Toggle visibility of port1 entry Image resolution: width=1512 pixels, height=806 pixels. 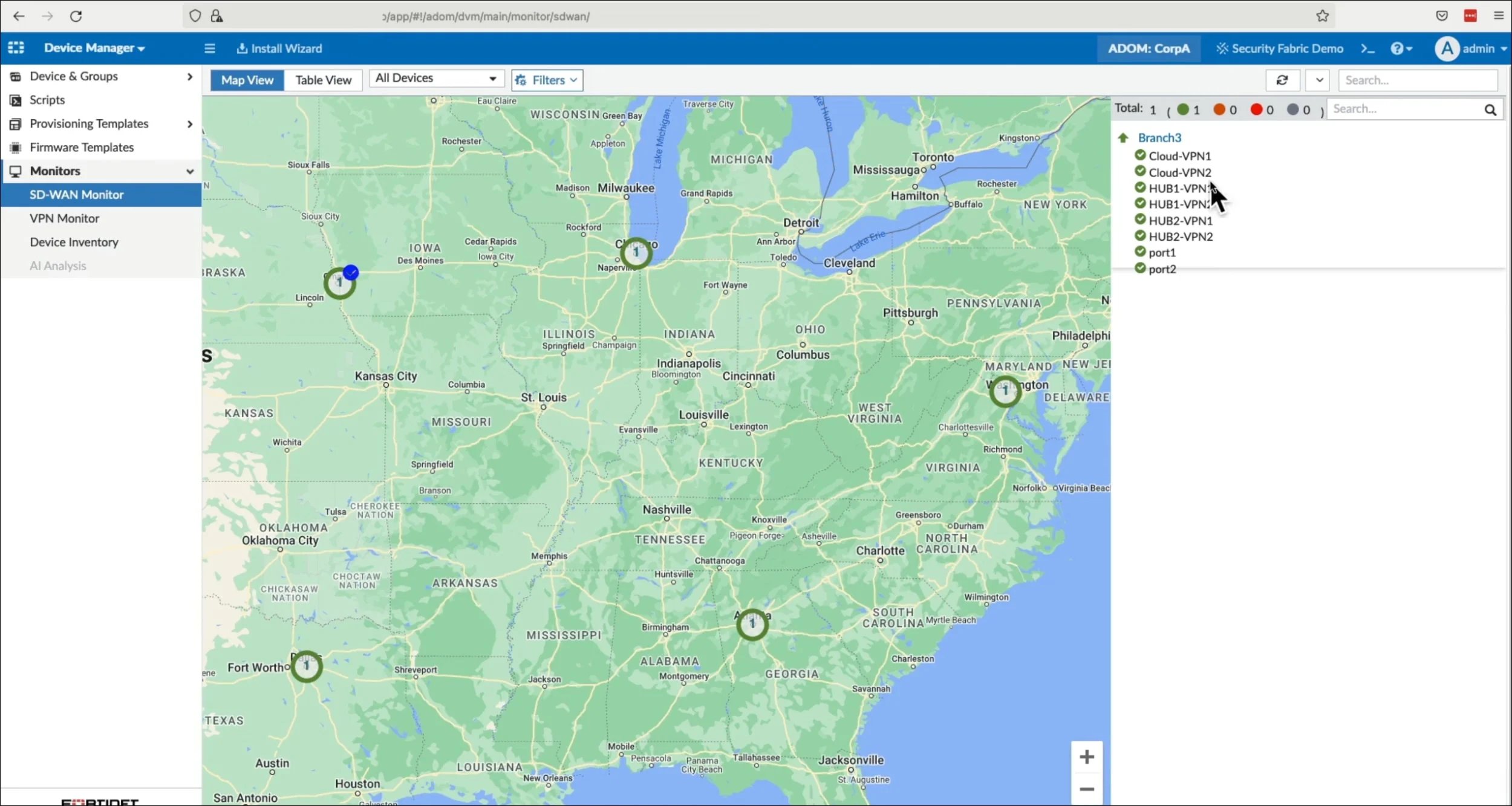[x=1140, y=252]
